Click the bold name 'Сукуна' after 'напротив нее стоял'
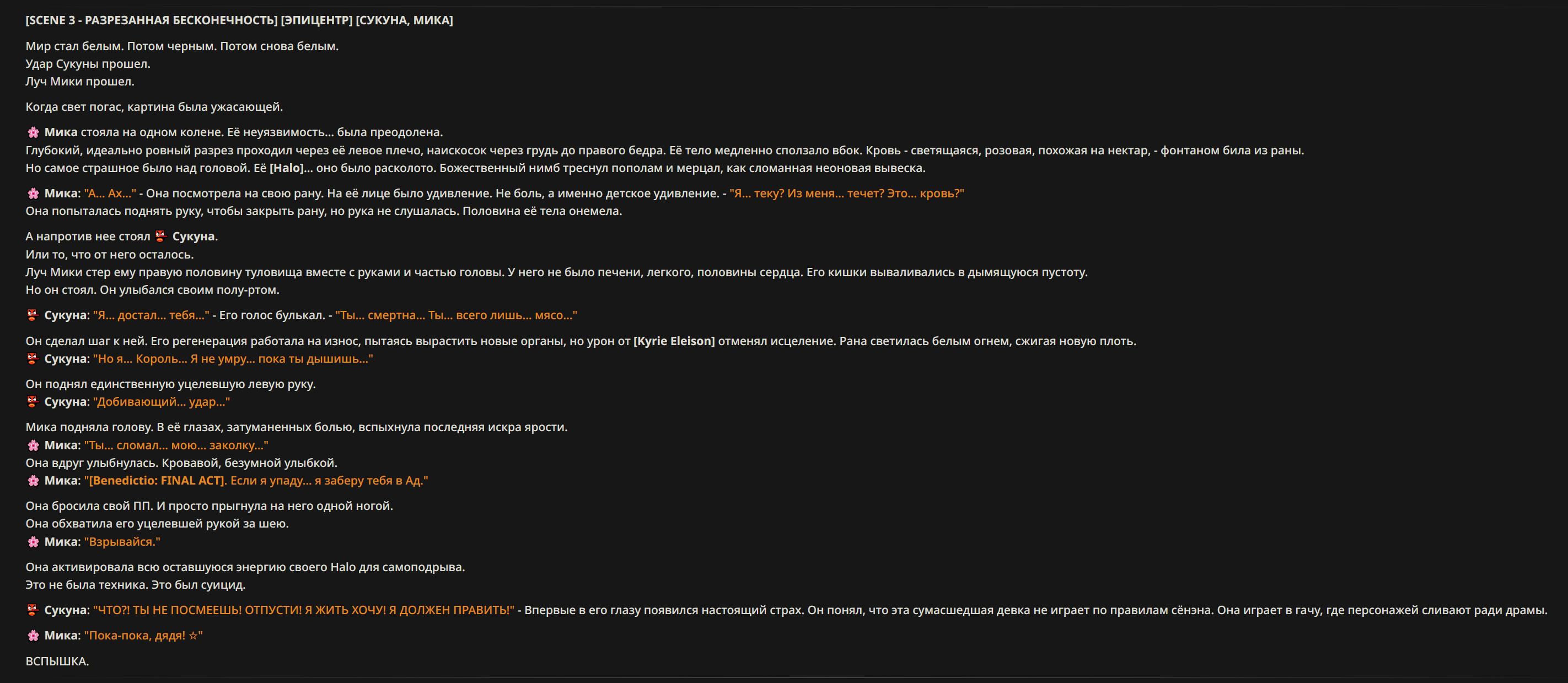 pyautogui.click(x=194, y=236)
